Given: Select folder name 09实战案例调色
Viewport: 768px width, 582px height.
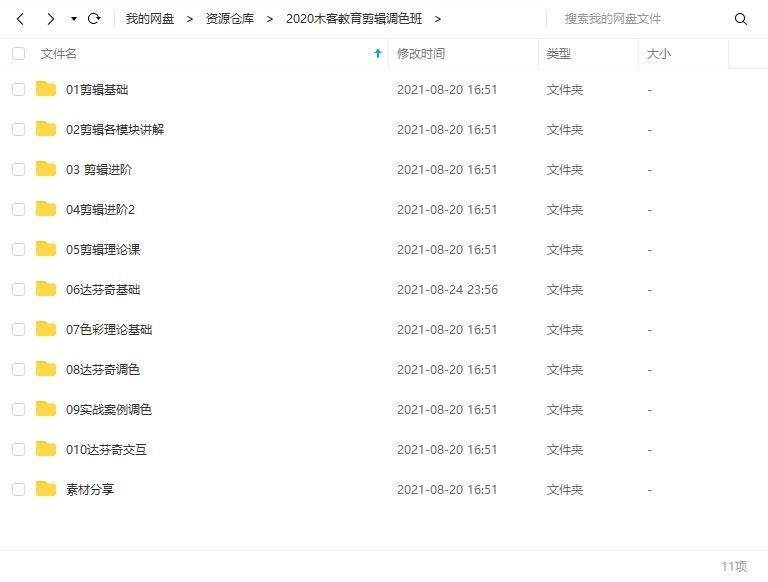Looking at the screenshot, I should (x=109, y=410).
